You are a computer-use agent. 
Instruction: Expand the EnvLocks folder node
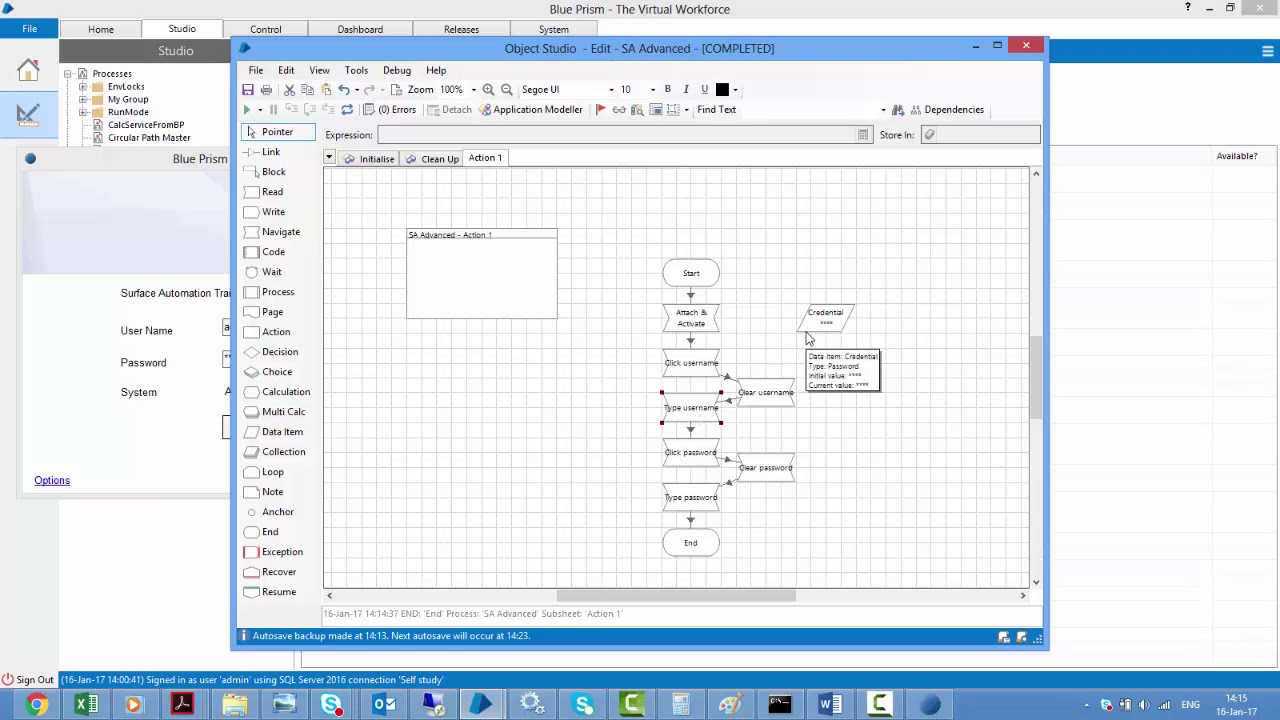(83, 87)
